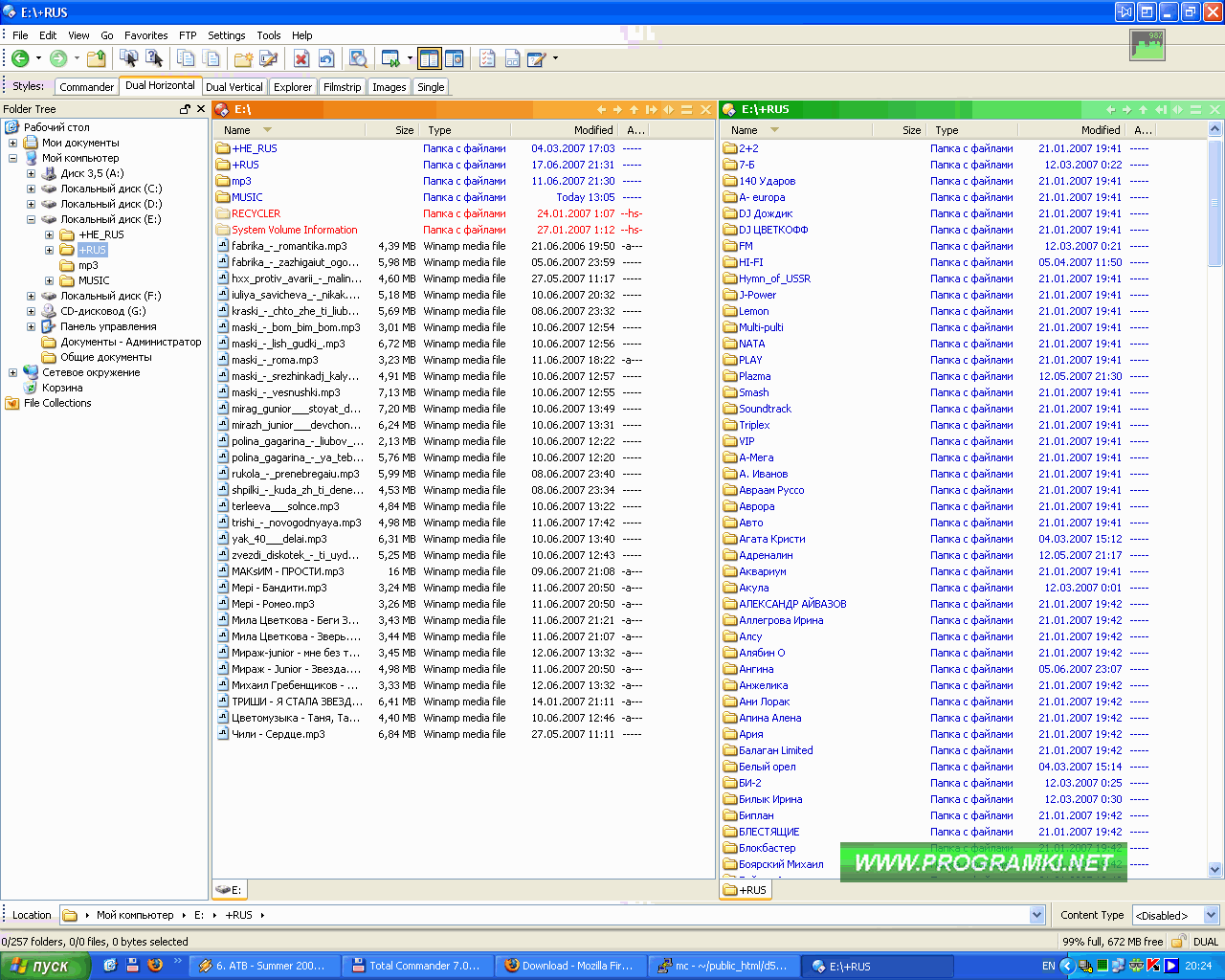Select the +RUS folder tab below right pane
The width and height of the screenshot is (1225, 980).
[x=746, y=890]
